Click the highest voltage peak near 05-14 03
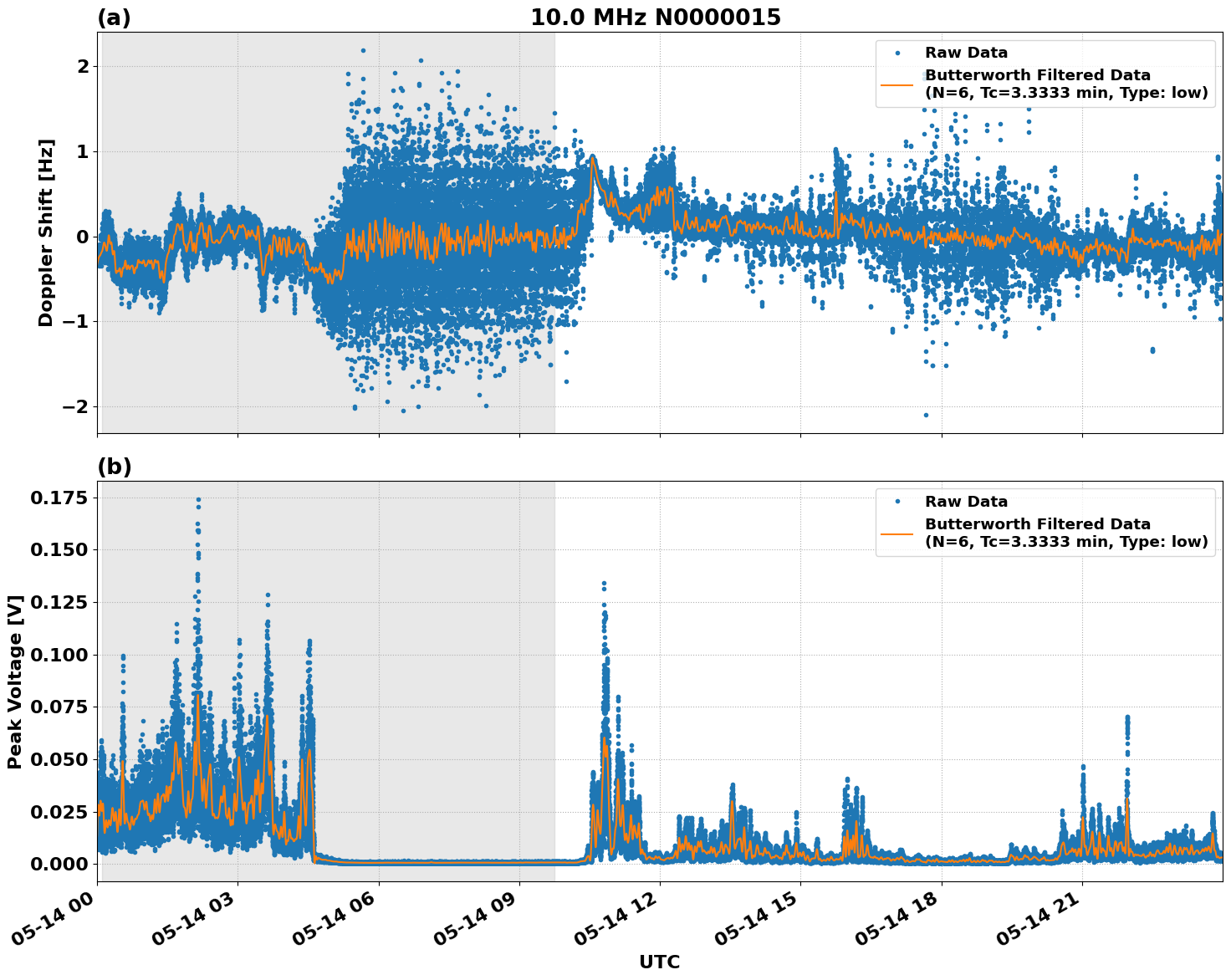Screen dimensions: 1231x980 pos(197,499)
